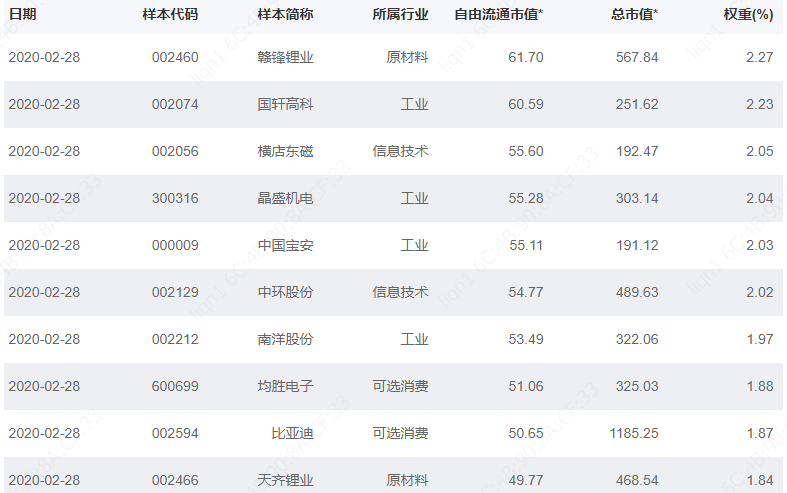The height and width of the screenshot is (493, 787).
Task: Select stock name 赣锋锂业
Action: pos(285,57)
